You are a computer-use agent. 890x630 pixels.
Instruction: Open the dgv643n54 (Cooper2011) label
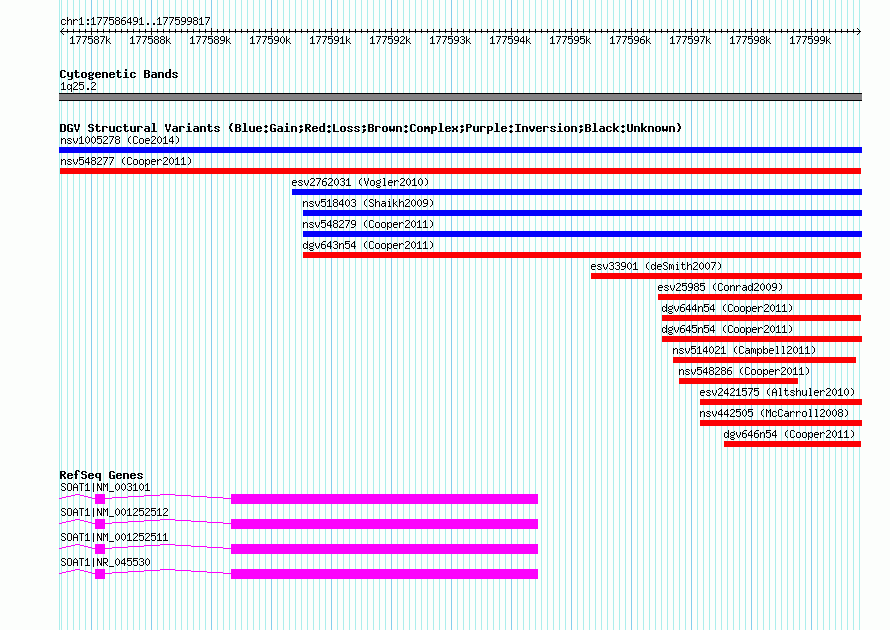(368, 245)
